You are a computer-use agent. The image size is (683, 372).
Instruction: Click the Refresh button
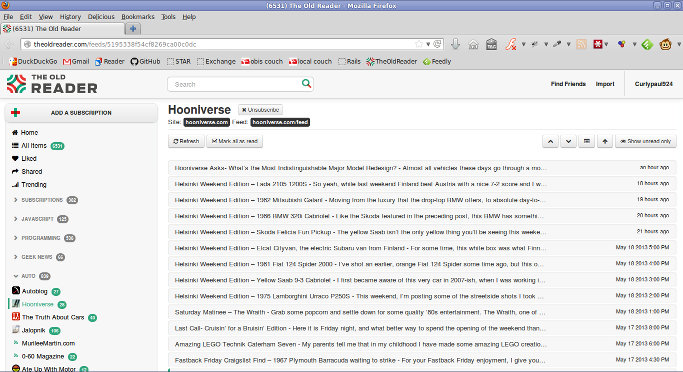pos(186,141)
